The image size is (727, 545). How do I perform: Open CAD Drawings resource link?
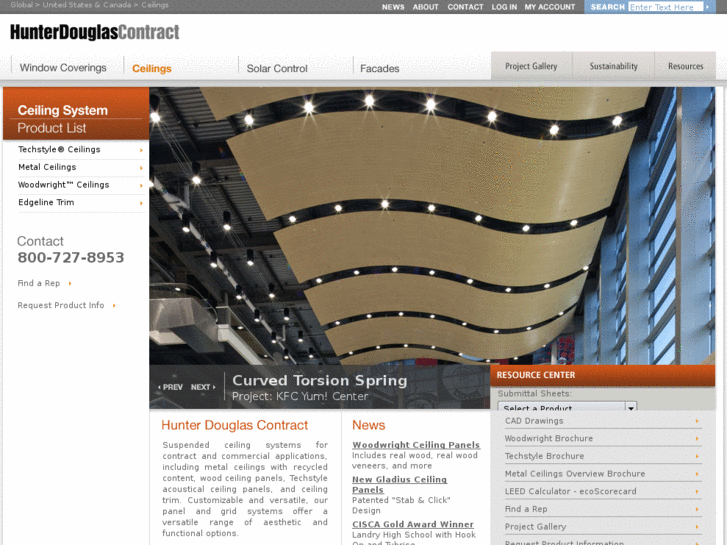point(534,421)
